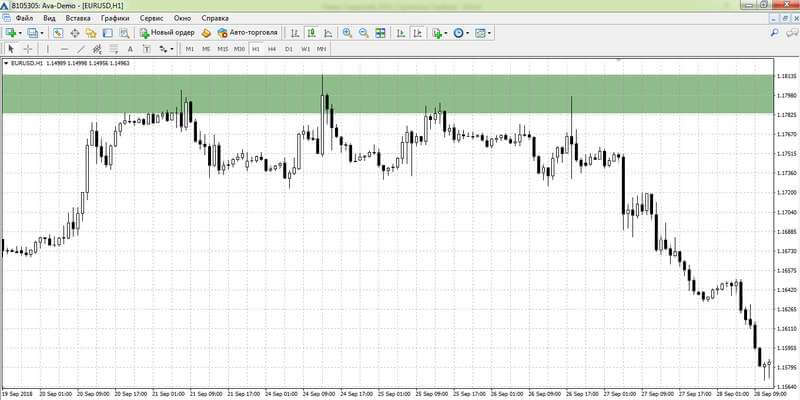Expand the indicators dropdown arrow

coord(445,33)
